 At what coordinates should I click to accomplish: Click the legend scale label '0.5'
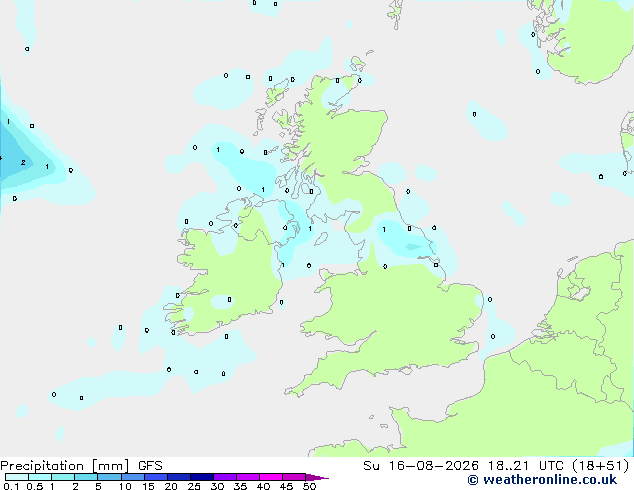(35, 486)
